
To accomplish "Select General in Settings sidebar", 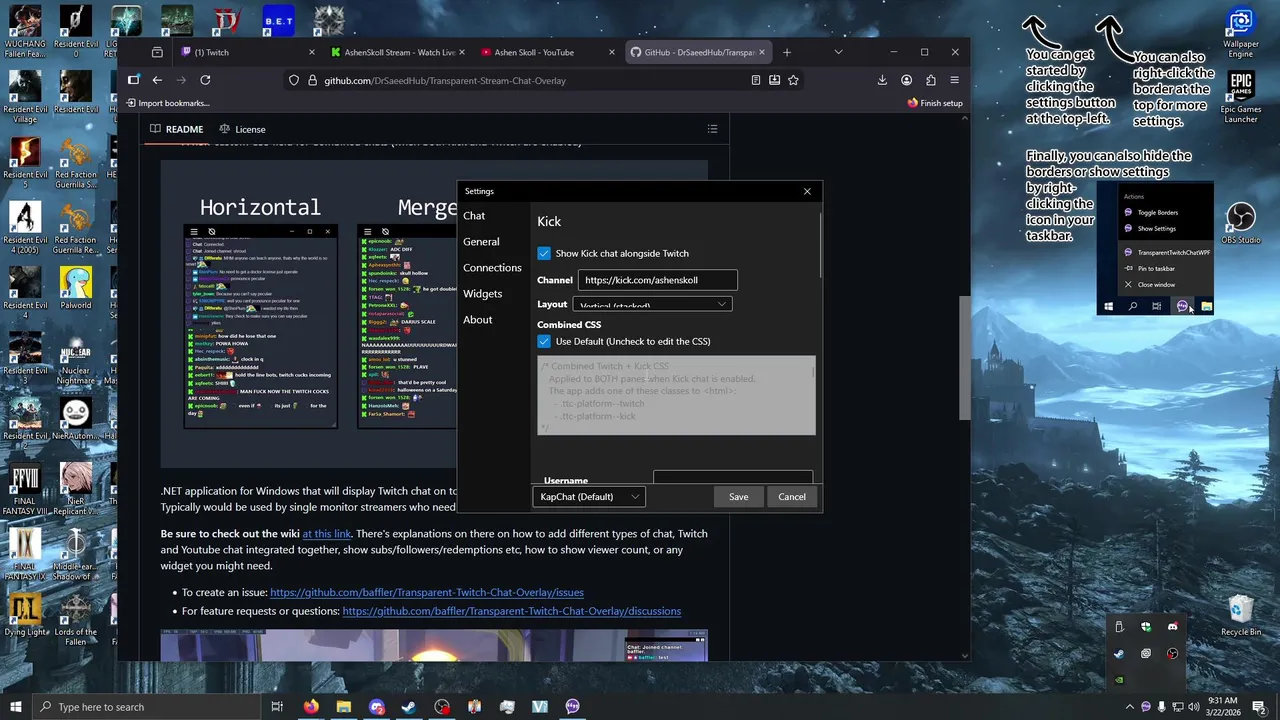I will tap(481, 242).
